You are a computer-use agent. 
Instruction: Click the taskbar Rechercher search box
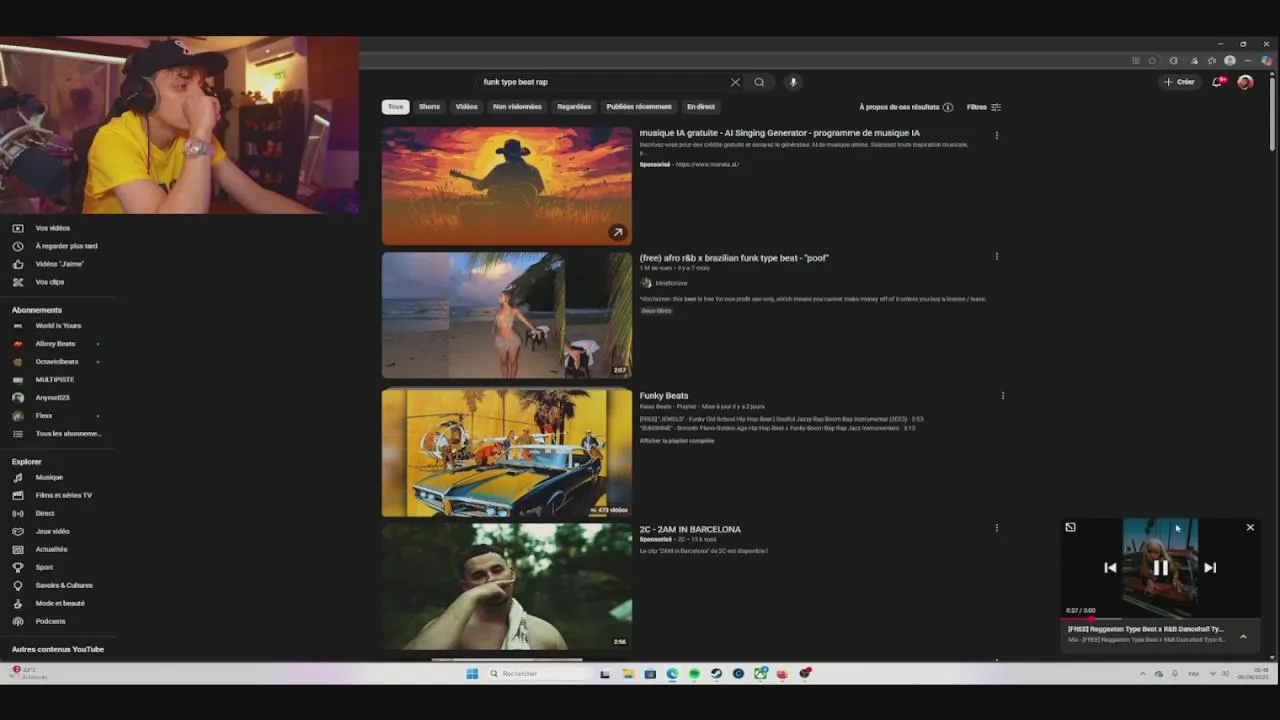coord(538,674)
